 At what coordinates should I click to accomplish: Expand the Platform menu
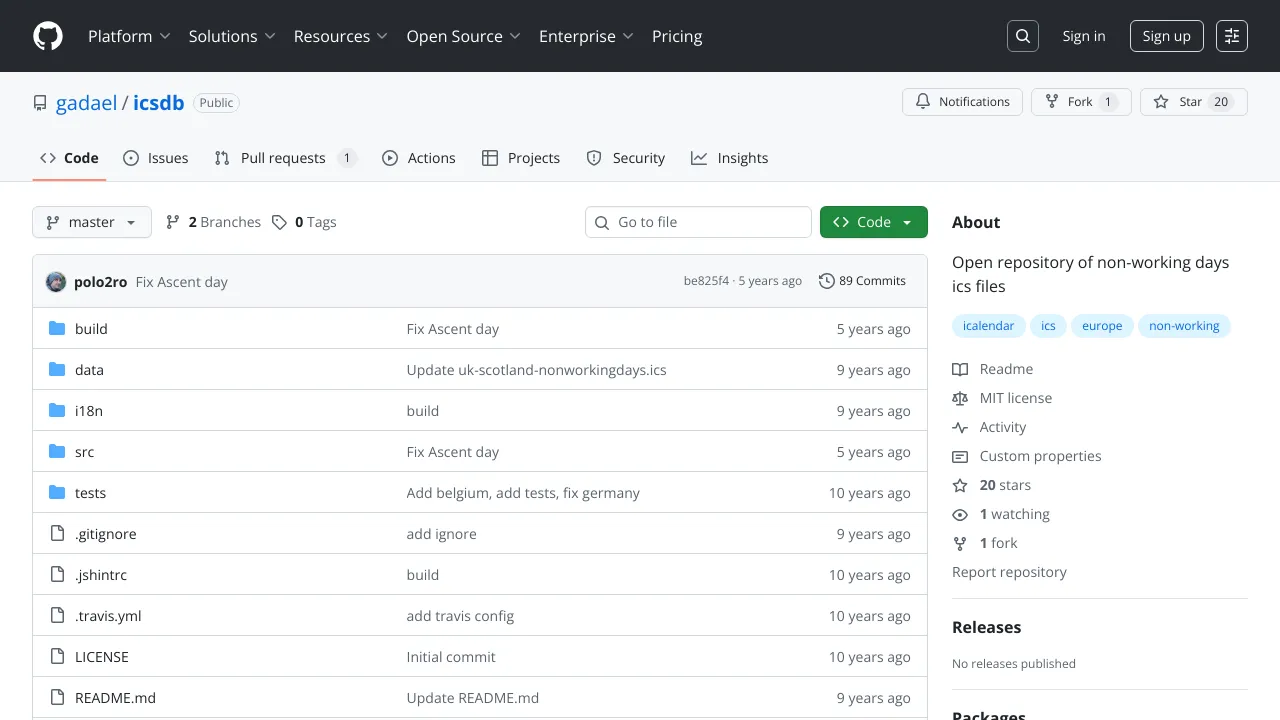click(x=129, y=36)
